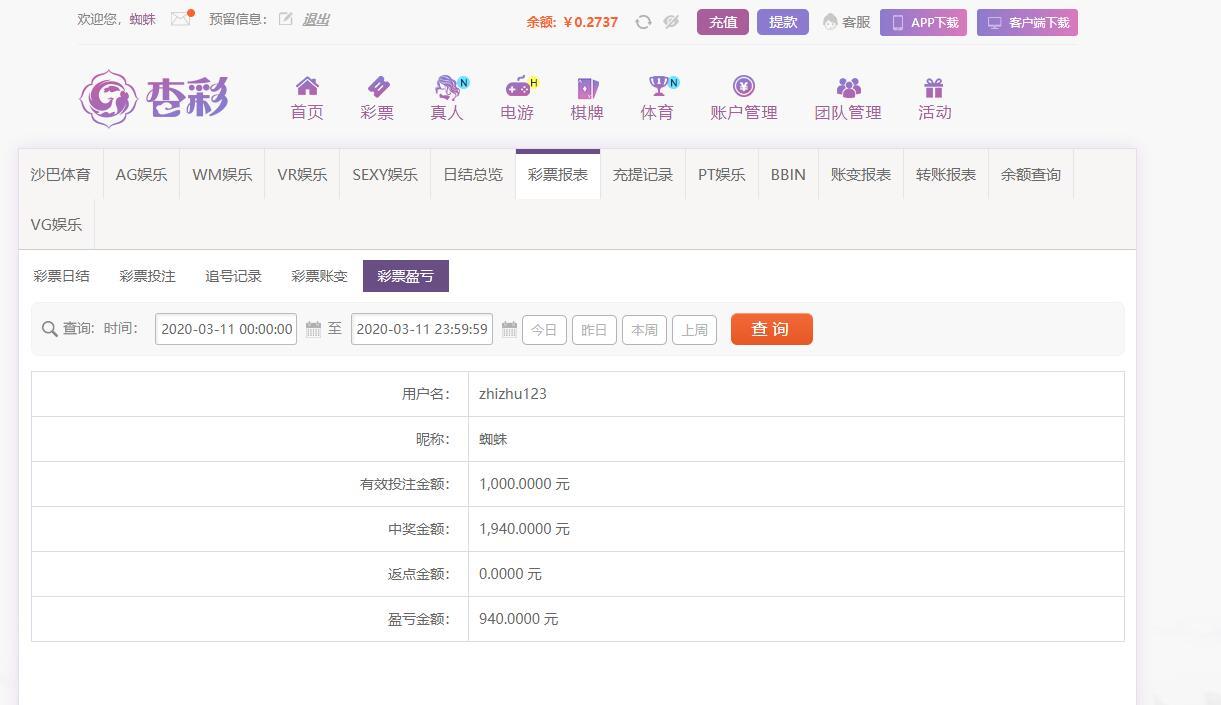Screen dimensions: 1221x705
Task: Switch to the BBIN tab
Action: point(788,174)
